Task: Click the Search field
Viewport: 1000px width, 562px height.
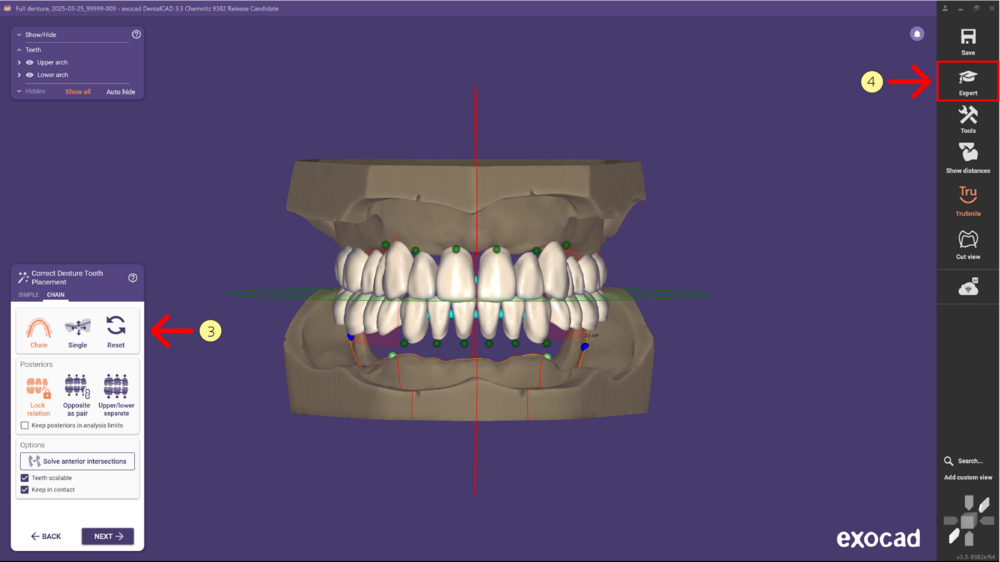Action: point(970,461)
